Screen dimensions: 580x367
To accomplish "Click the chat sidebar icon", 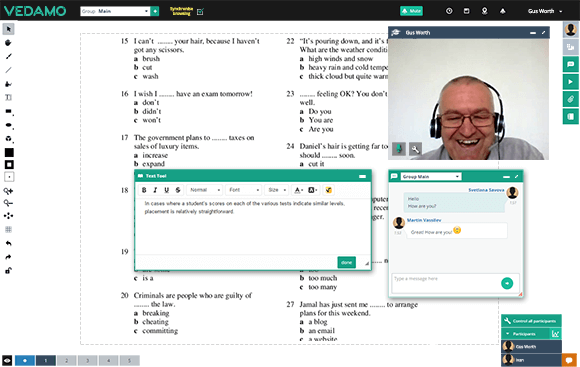I will coord(570,64).
